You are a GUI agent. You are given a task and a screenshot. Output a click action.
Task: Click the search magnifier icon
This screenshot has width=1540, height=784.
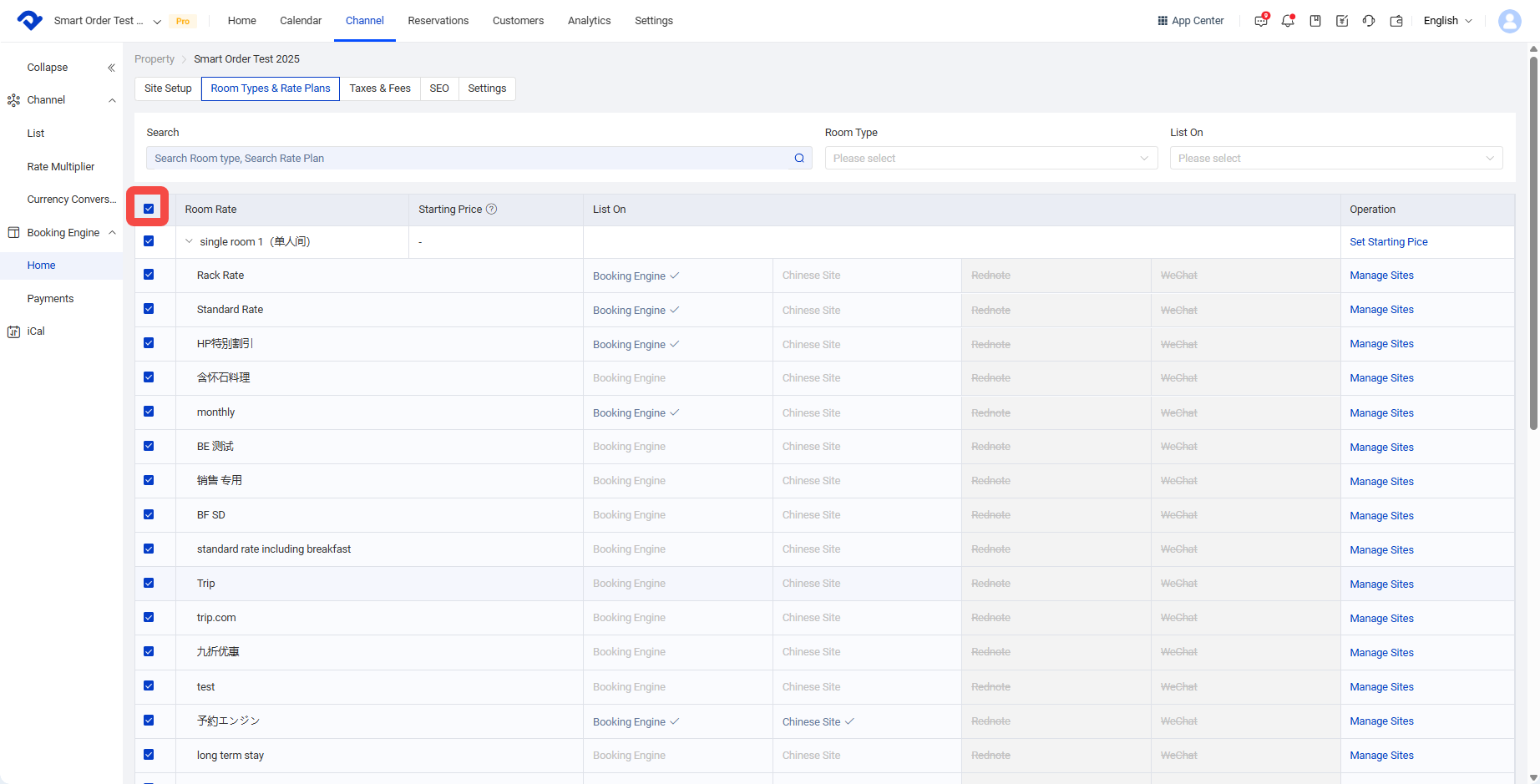(799, 158)
